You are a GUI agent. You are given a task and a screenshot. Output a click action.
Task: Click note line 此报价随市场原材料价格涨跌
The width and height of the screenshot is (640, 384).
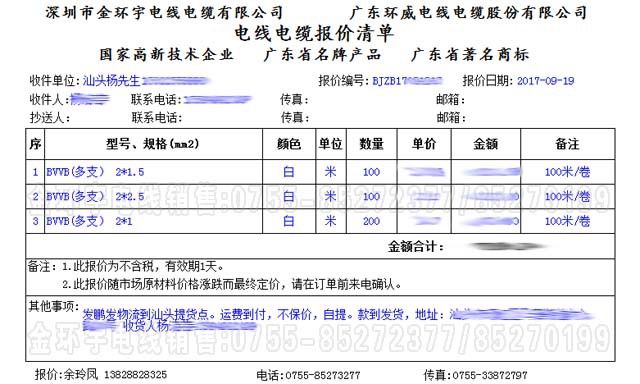pyautogui.click(x=232, y=284)
